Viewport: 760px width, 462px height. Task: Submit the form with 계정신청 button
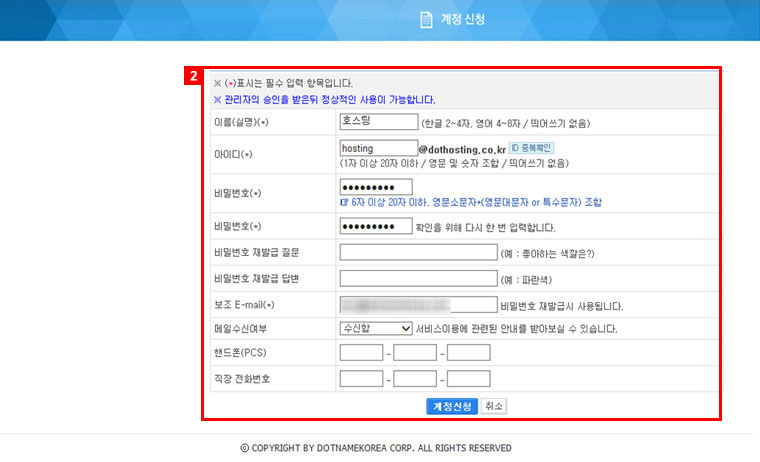(x=450, y=406)
